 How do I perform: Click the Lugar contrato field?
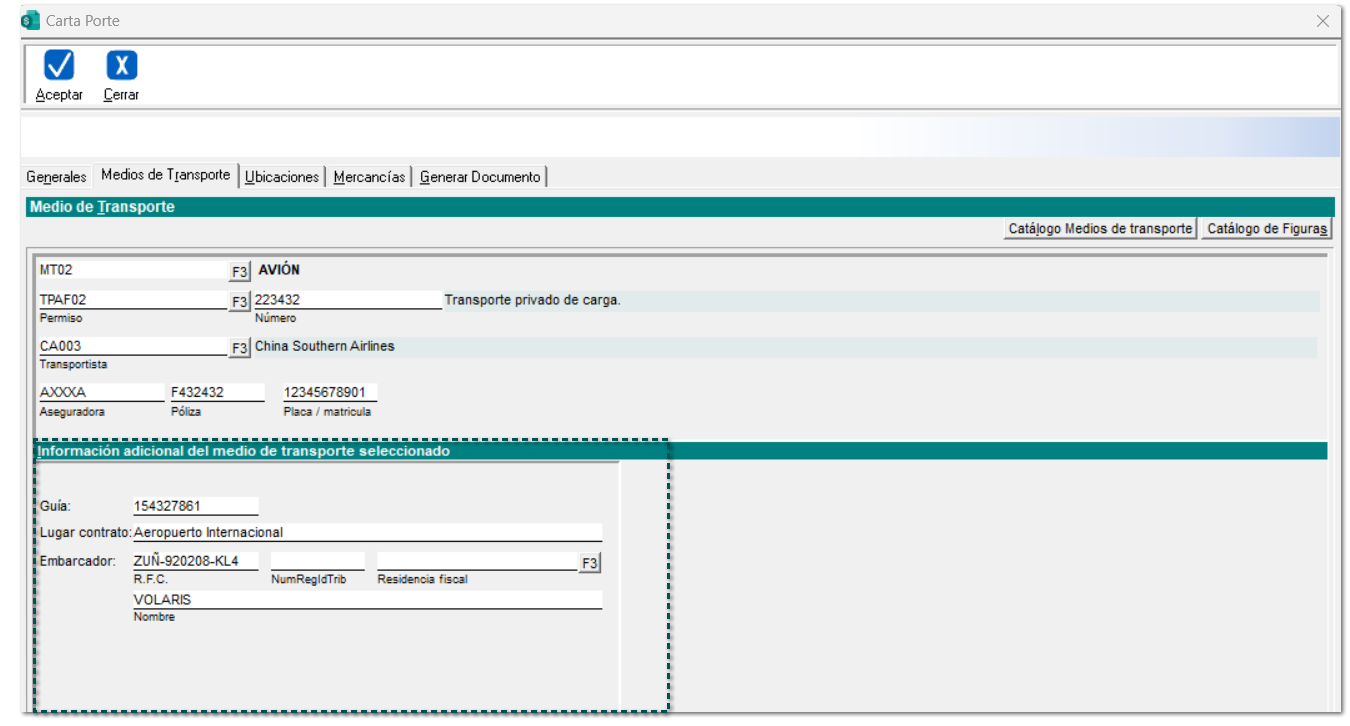pos(367,532)
